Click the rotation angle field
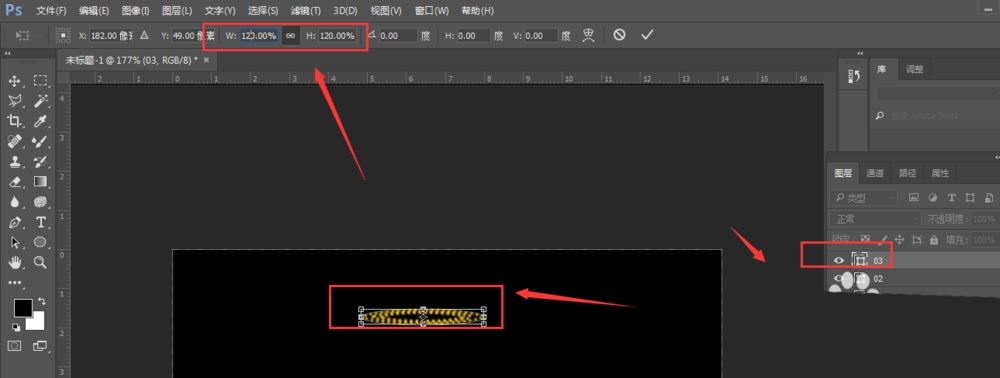 [x=398, y=36]
